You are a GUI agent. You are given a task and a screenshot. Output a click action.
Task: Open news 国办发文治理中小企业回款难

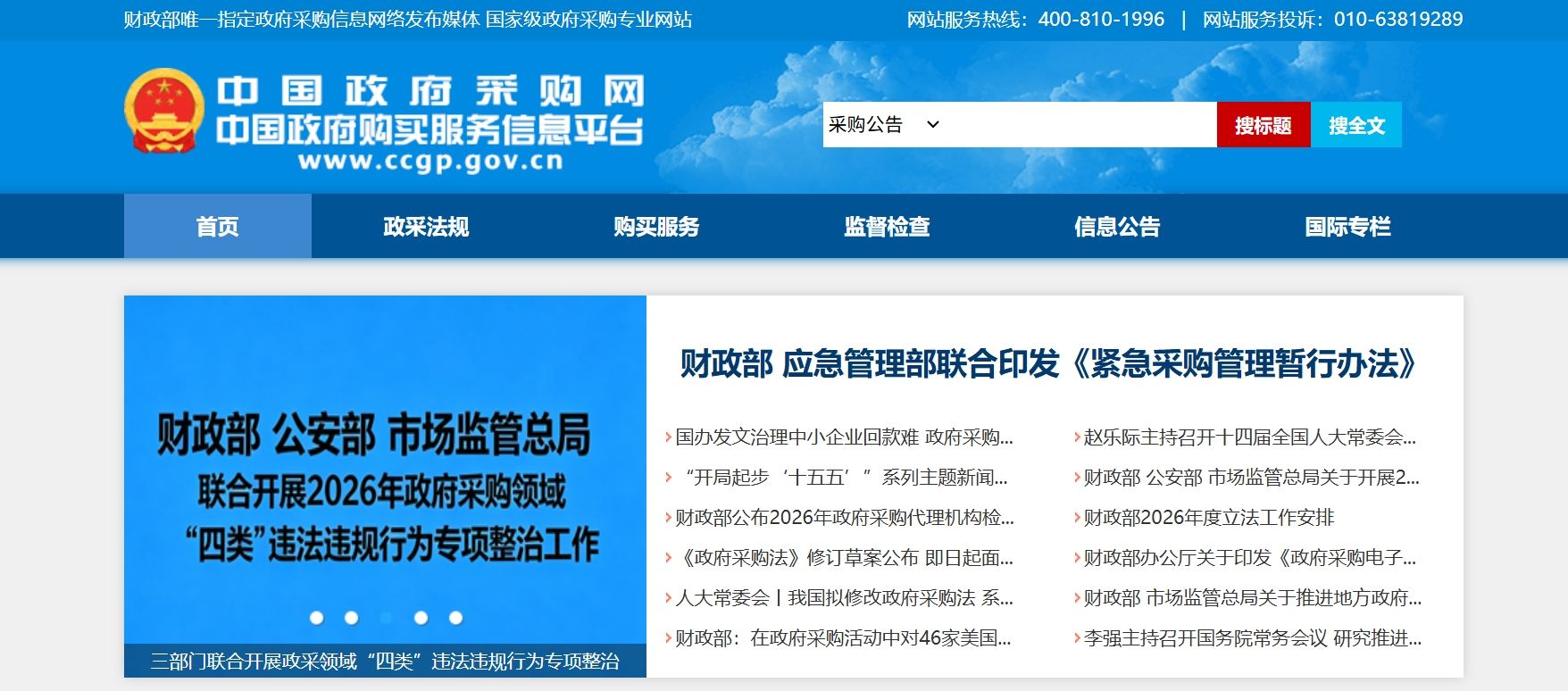844,437
